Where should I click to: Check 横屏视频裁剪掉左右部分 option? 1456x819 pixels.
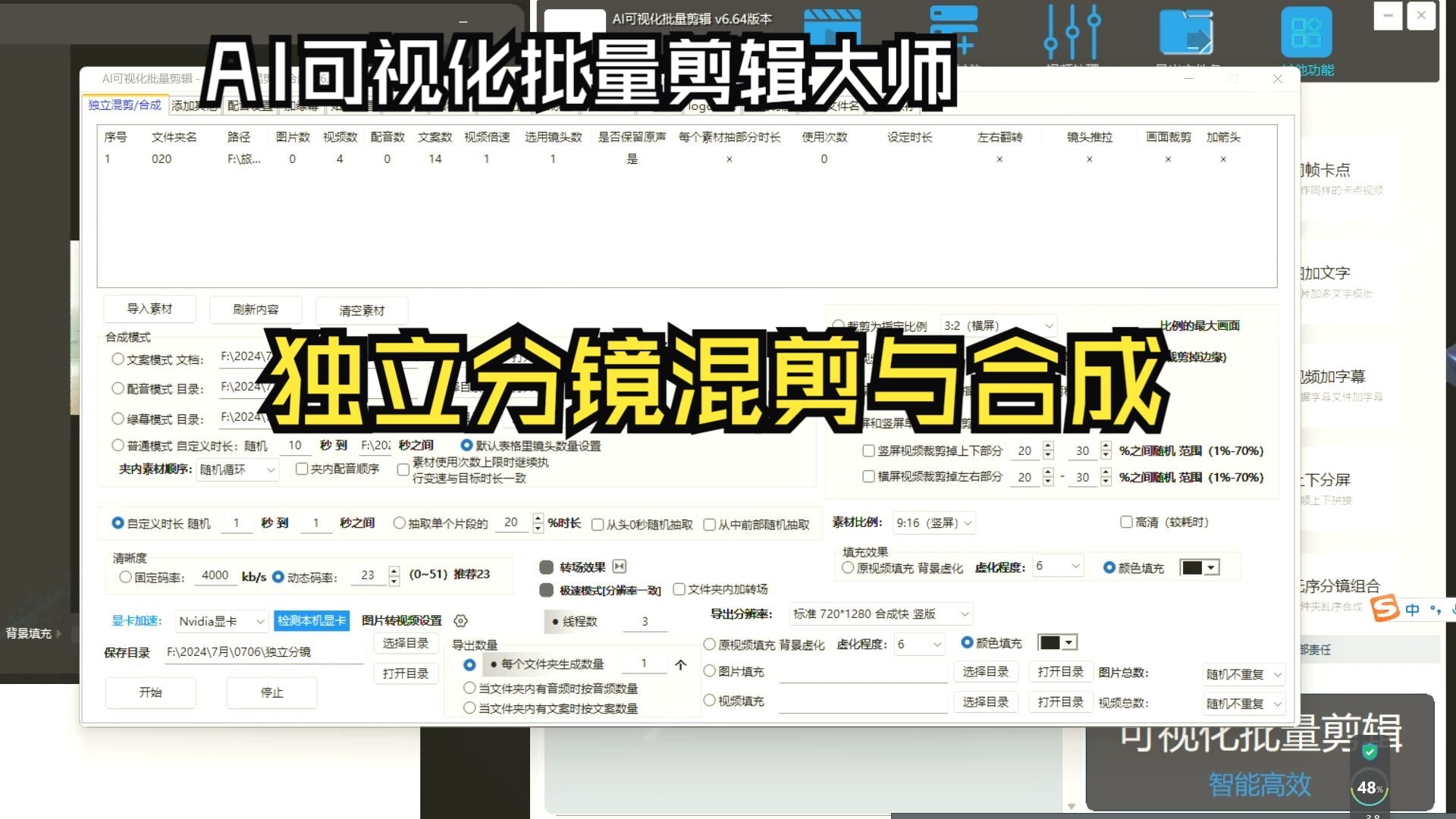[x=868, y=476]
